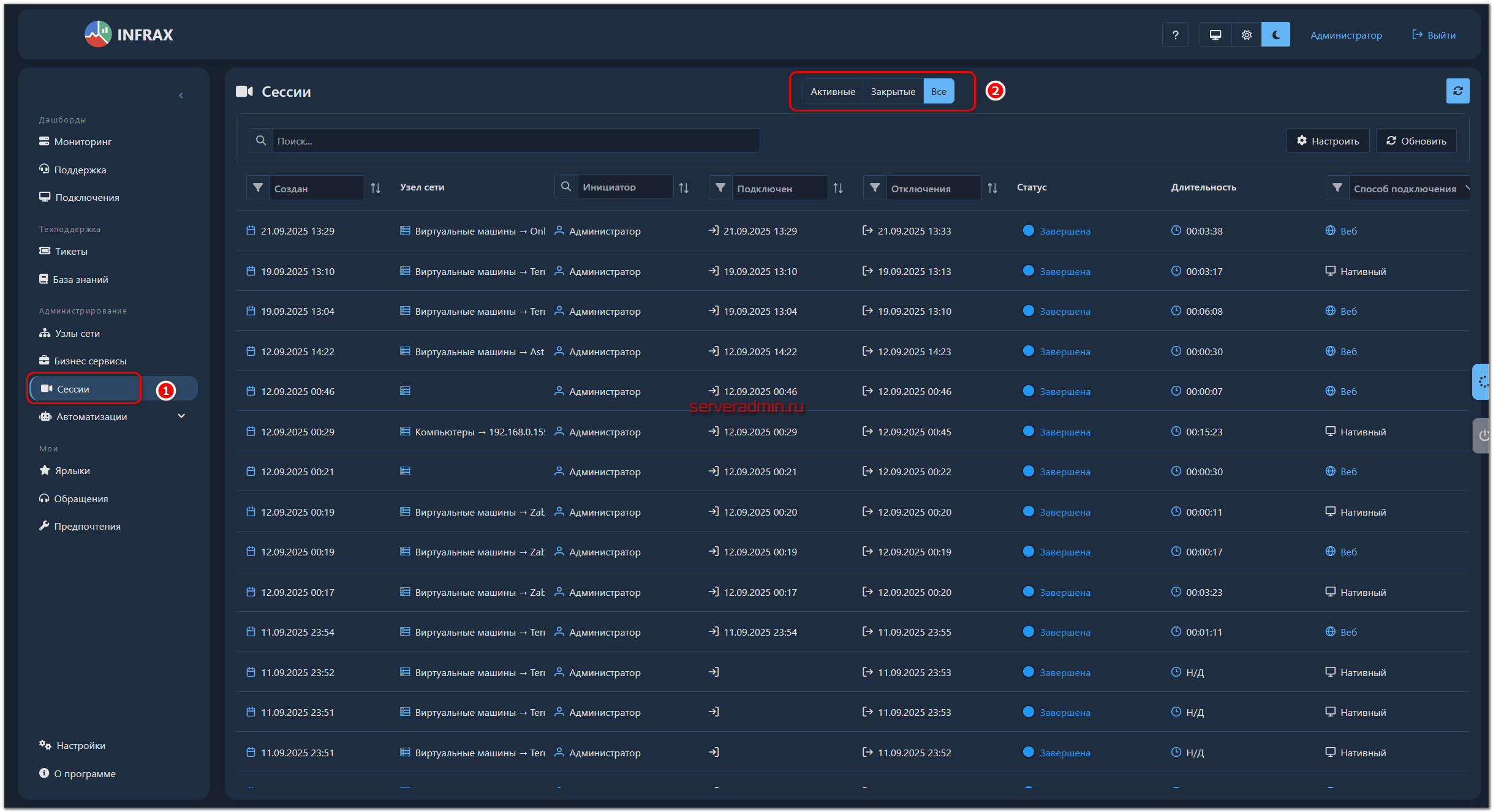1493x812 pixels.
Task: Toggle dark mode moon icon
Action: [1276, 35]
